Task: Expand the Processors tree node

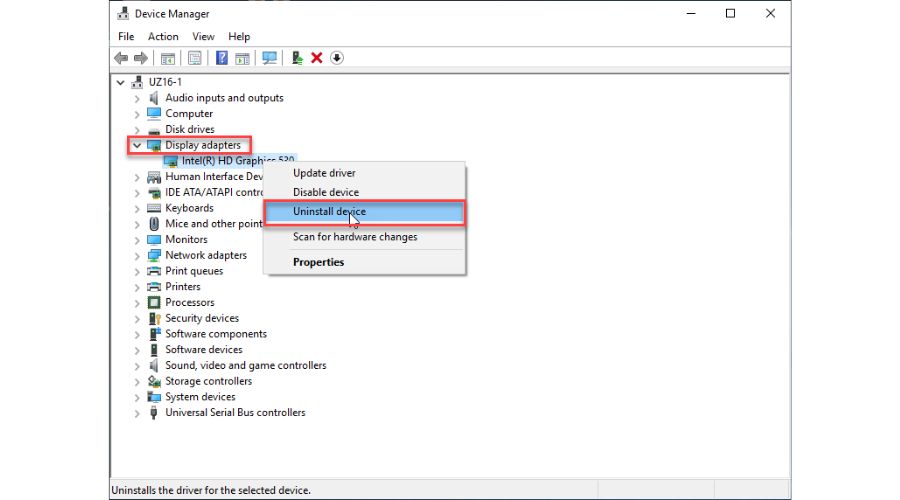Action: 137,303
